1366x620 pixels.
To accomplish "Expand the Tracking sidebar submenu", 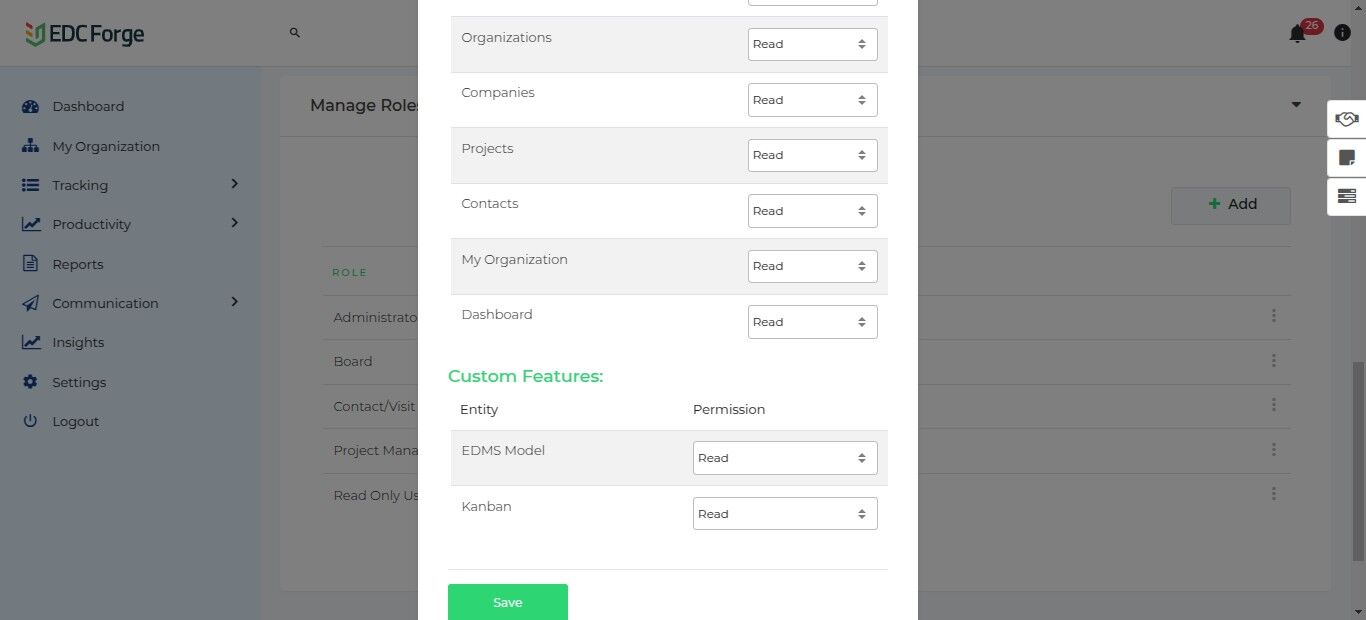I will [234, 184].
